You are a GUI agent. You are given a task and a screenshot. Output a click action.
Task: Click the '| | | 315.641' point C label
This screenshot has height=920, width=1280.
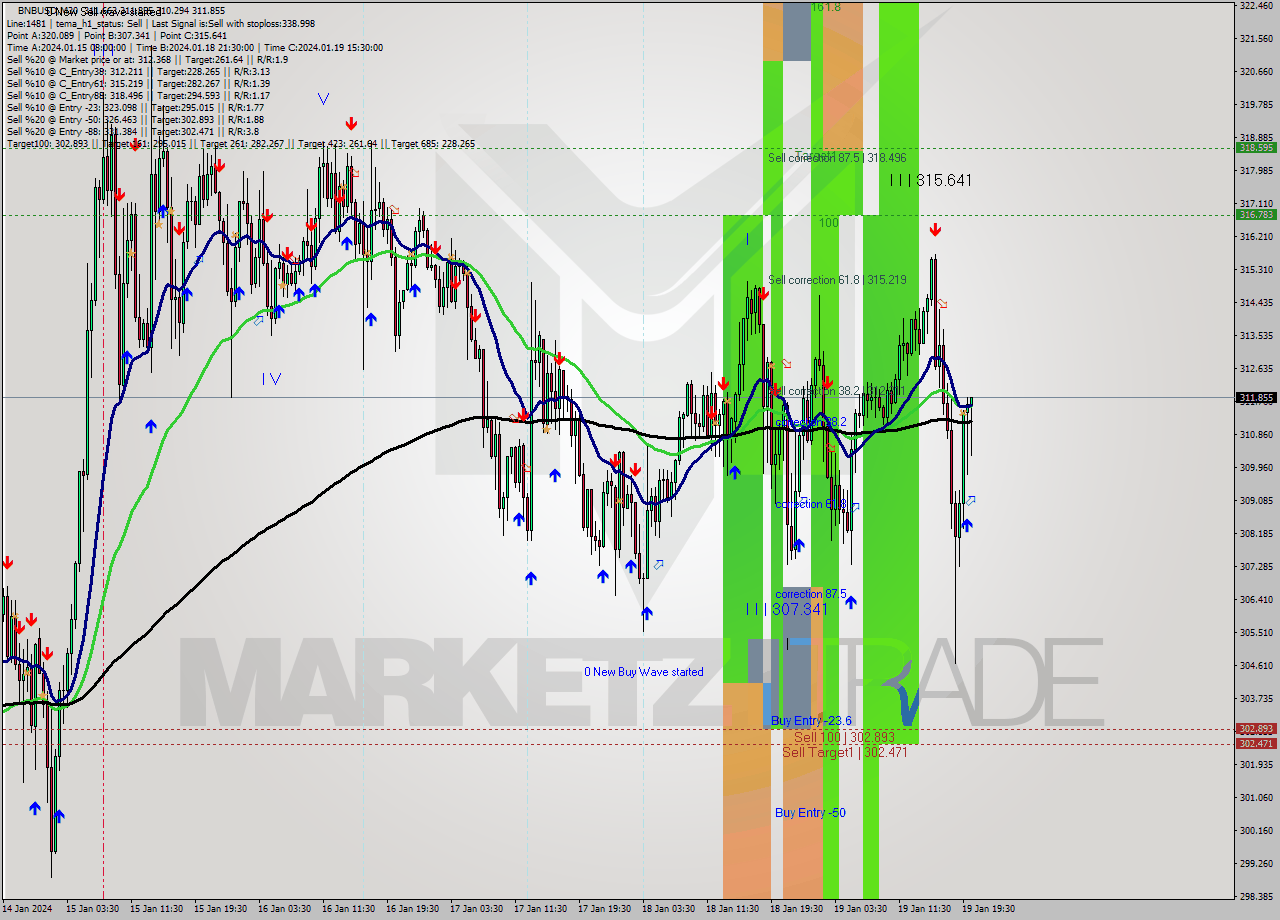931,180
